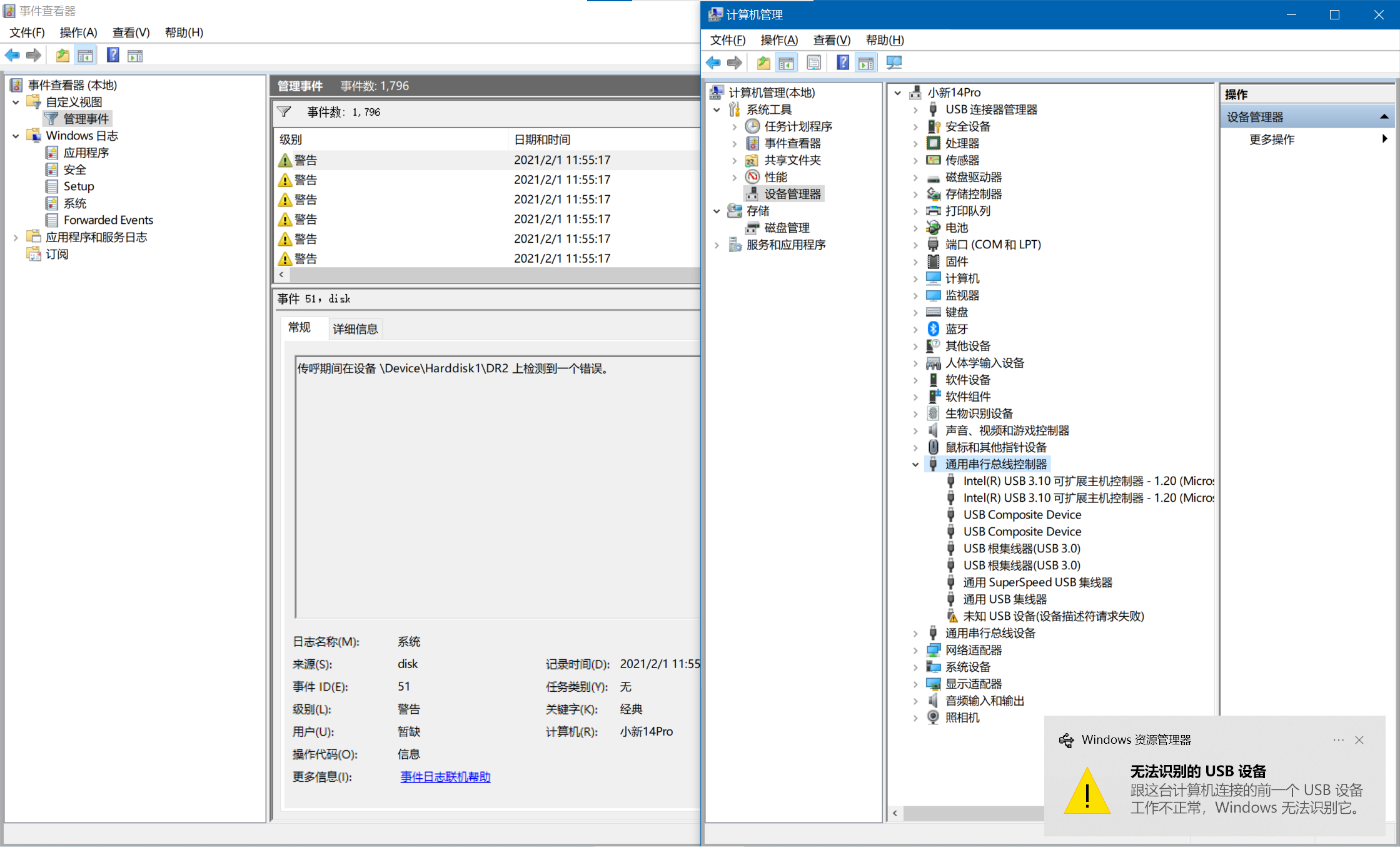This screenshot has width=1400, height=847.
Task: Select the 键盘 keyboard device category
Action: point(956,312)
